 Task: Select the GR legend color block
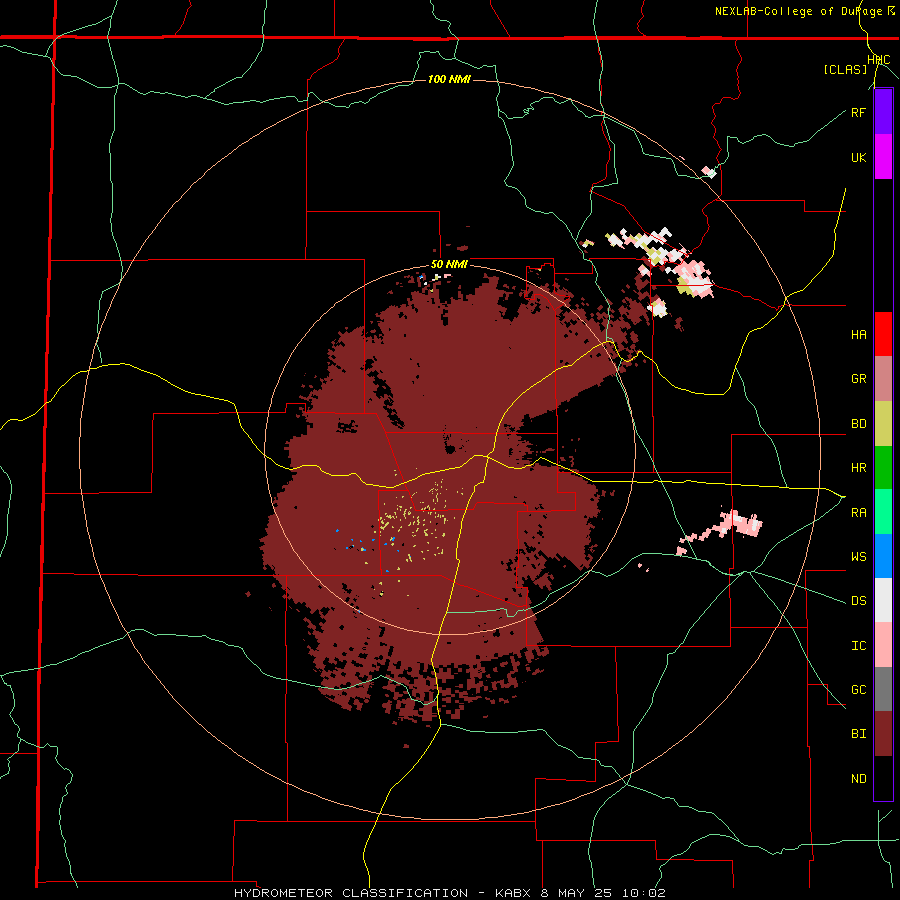point(883,379)
